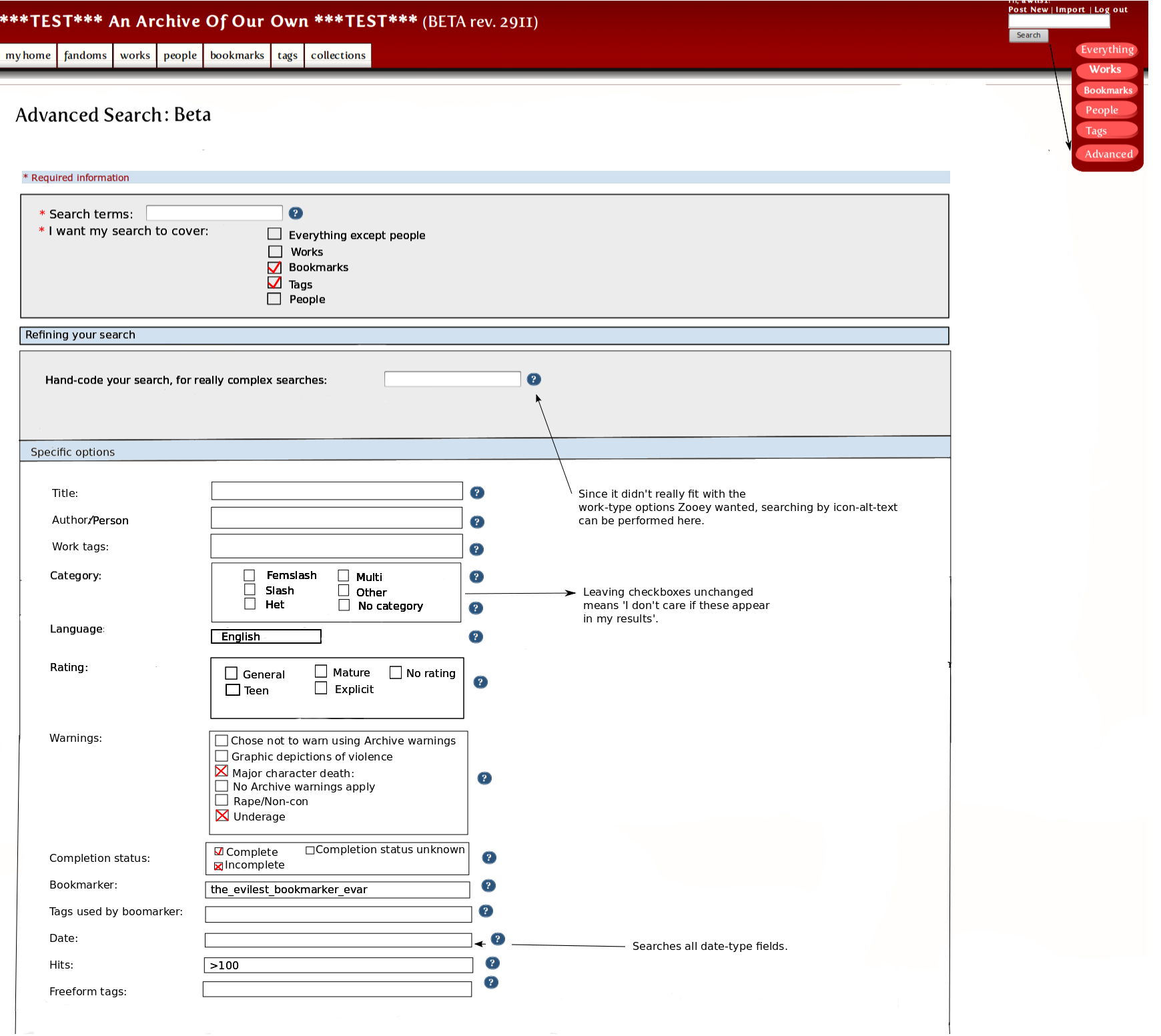Choose Everything in the search scope list

1107,49
